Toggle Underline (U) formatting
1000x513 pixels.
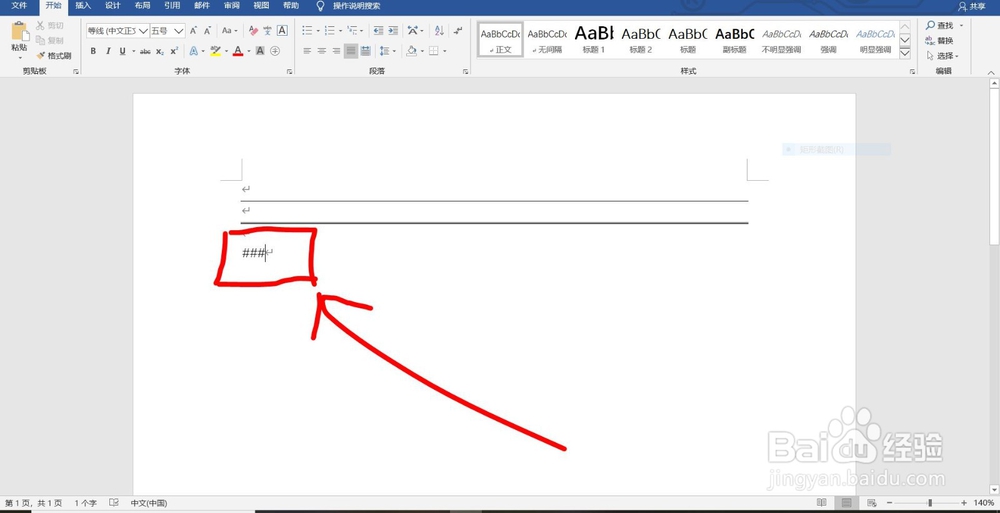pyautogui.click(x=122, y=51)
